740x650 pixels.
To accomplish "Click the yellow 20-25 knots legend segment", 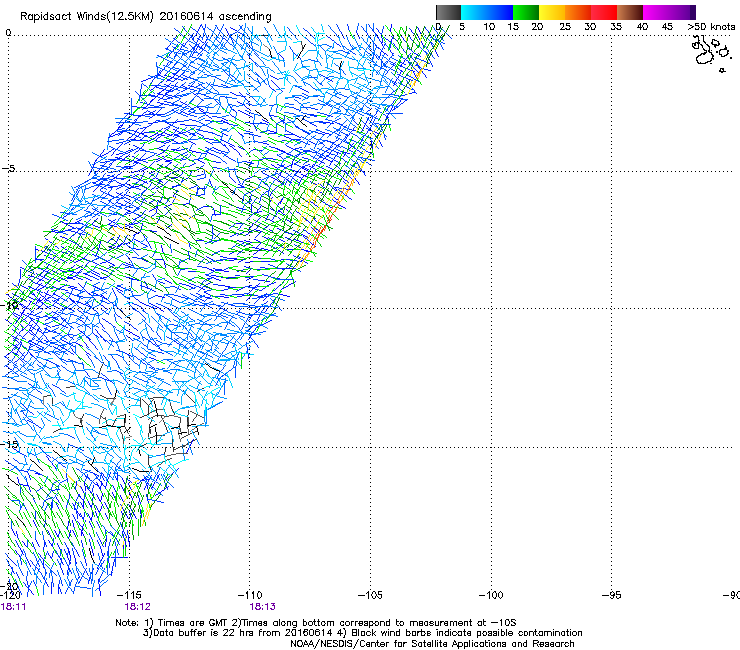I will click(x=552, y=12).
